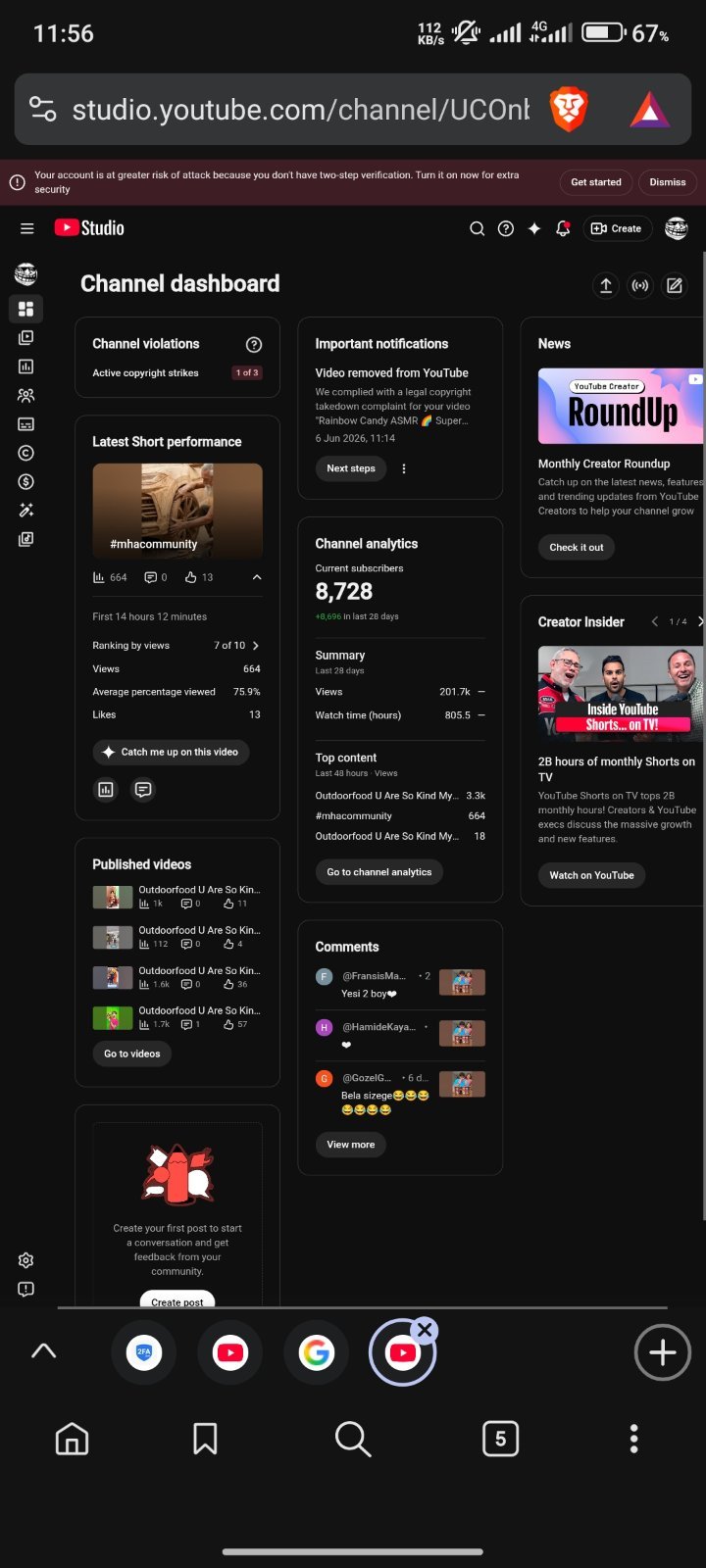Click View more comments
Image resolution: width=706 pixels, height=1568 pixels.
(x=351, y=1145)
